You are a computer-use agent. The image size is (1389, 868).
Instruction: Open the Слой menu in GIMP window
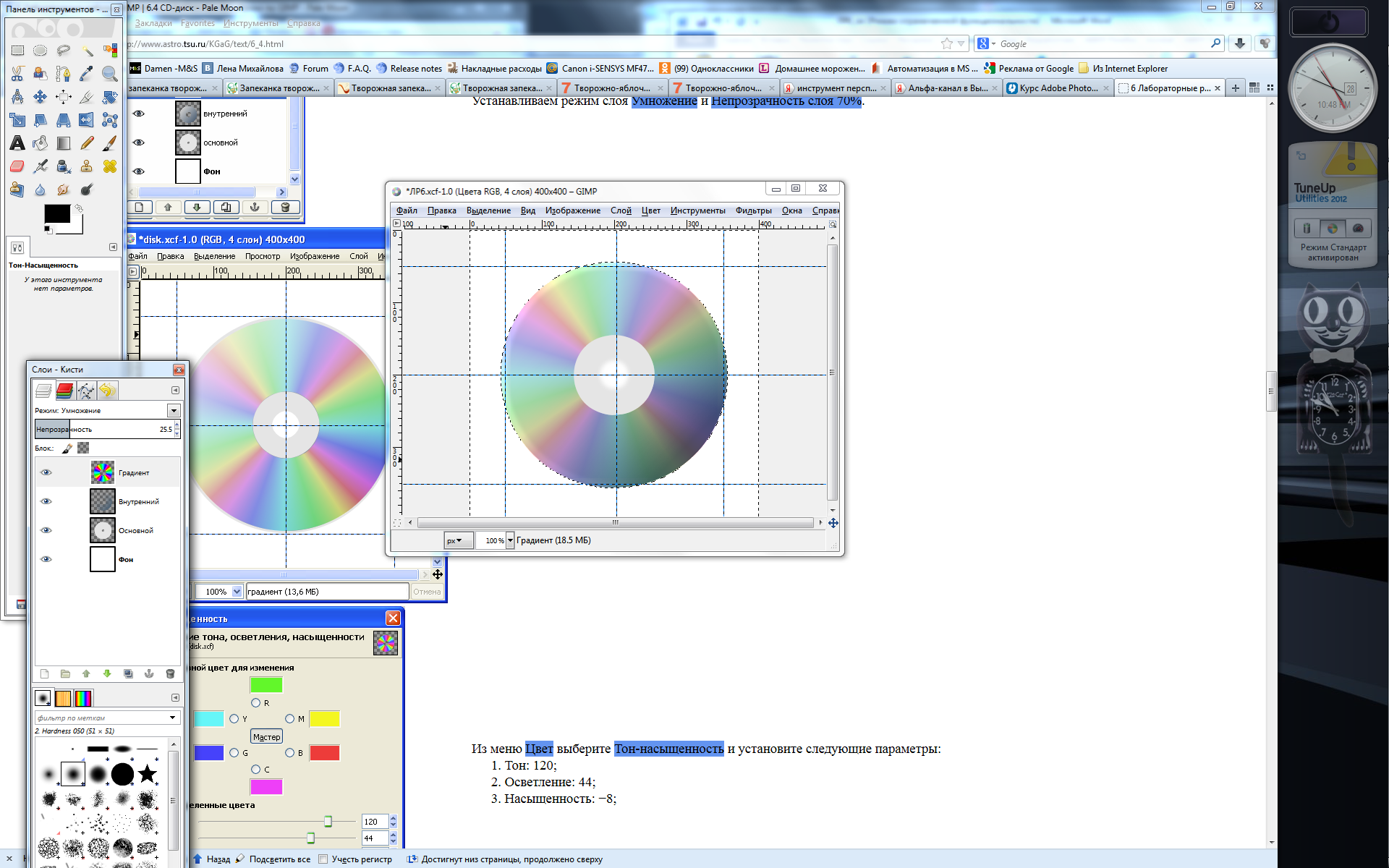[621, 210]
